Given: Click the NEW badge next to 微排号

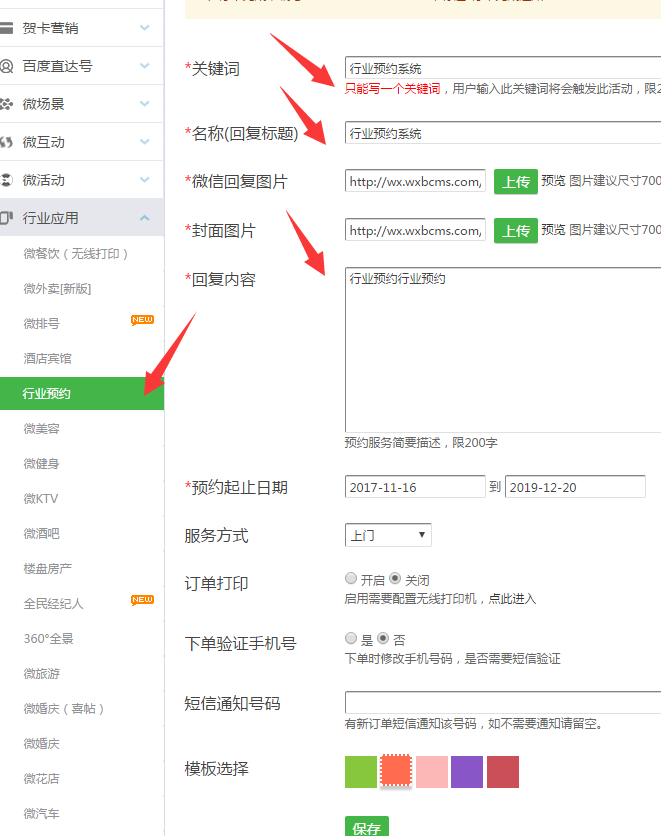Looking at the screenshot, I should 142,320.
